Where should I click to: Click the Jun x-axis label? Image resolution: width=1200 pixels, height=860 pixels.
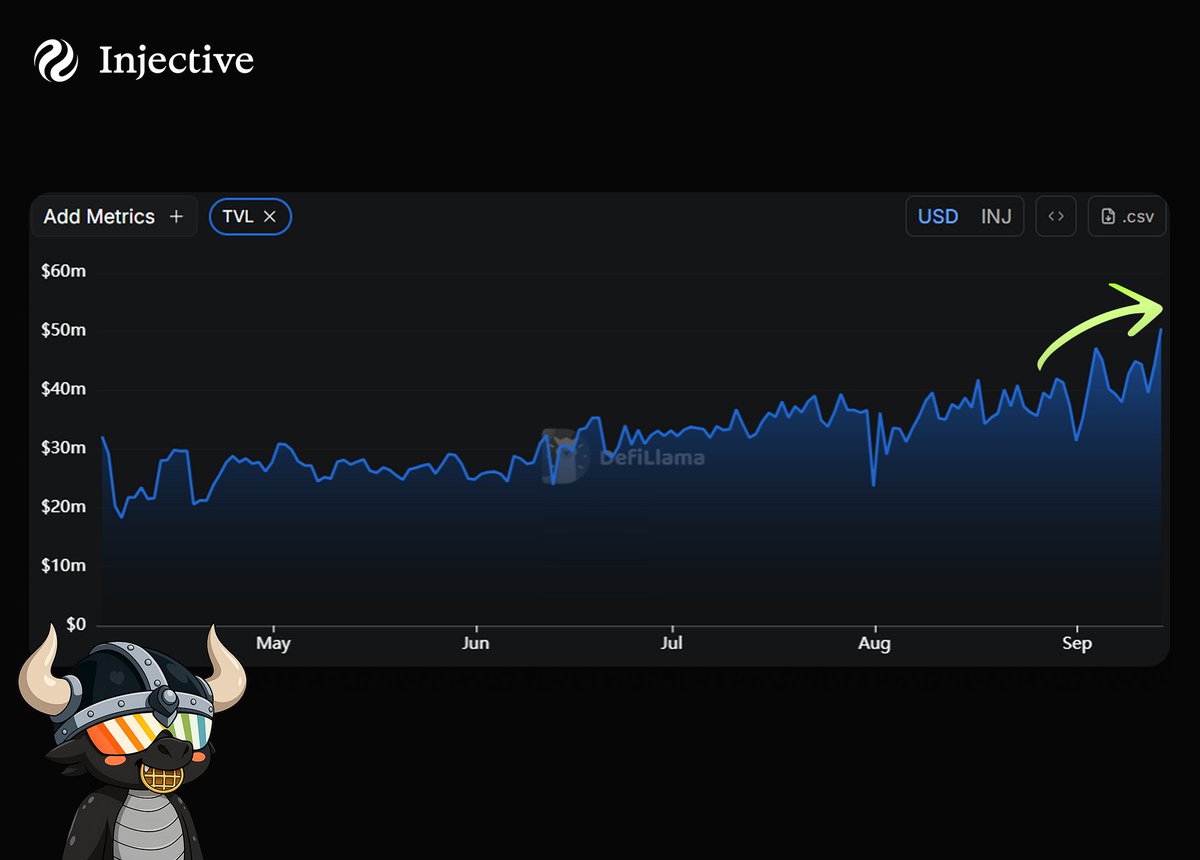coord(476,643)
